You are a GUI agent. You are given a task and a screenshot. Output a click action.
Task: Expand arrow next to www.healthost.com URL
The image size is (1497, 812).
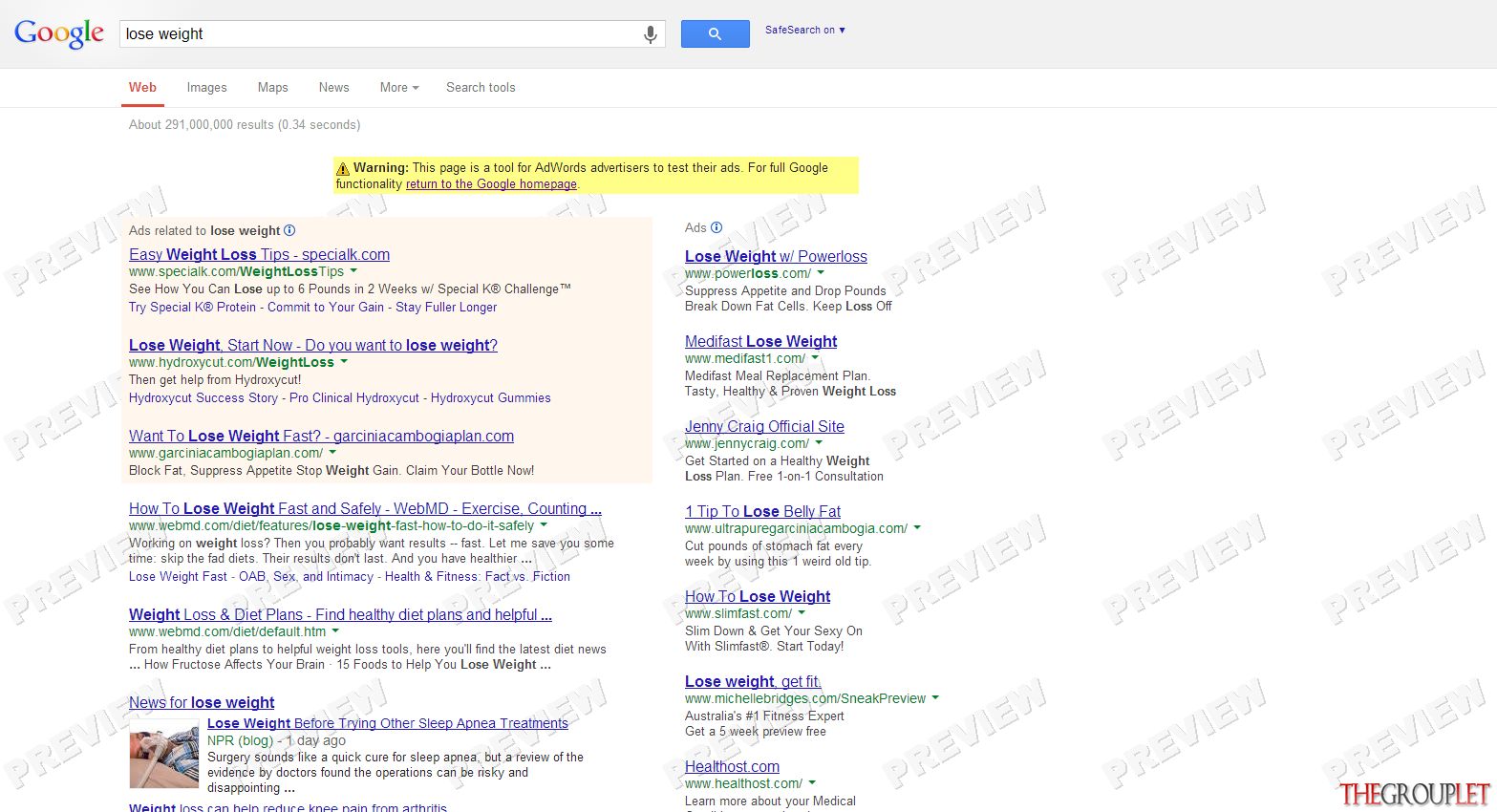pos(812,783)
